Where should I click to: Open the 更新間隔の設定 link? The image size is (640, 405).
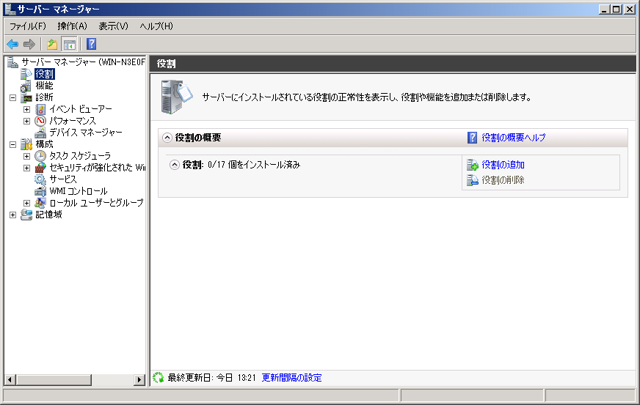tap(291, 378)
